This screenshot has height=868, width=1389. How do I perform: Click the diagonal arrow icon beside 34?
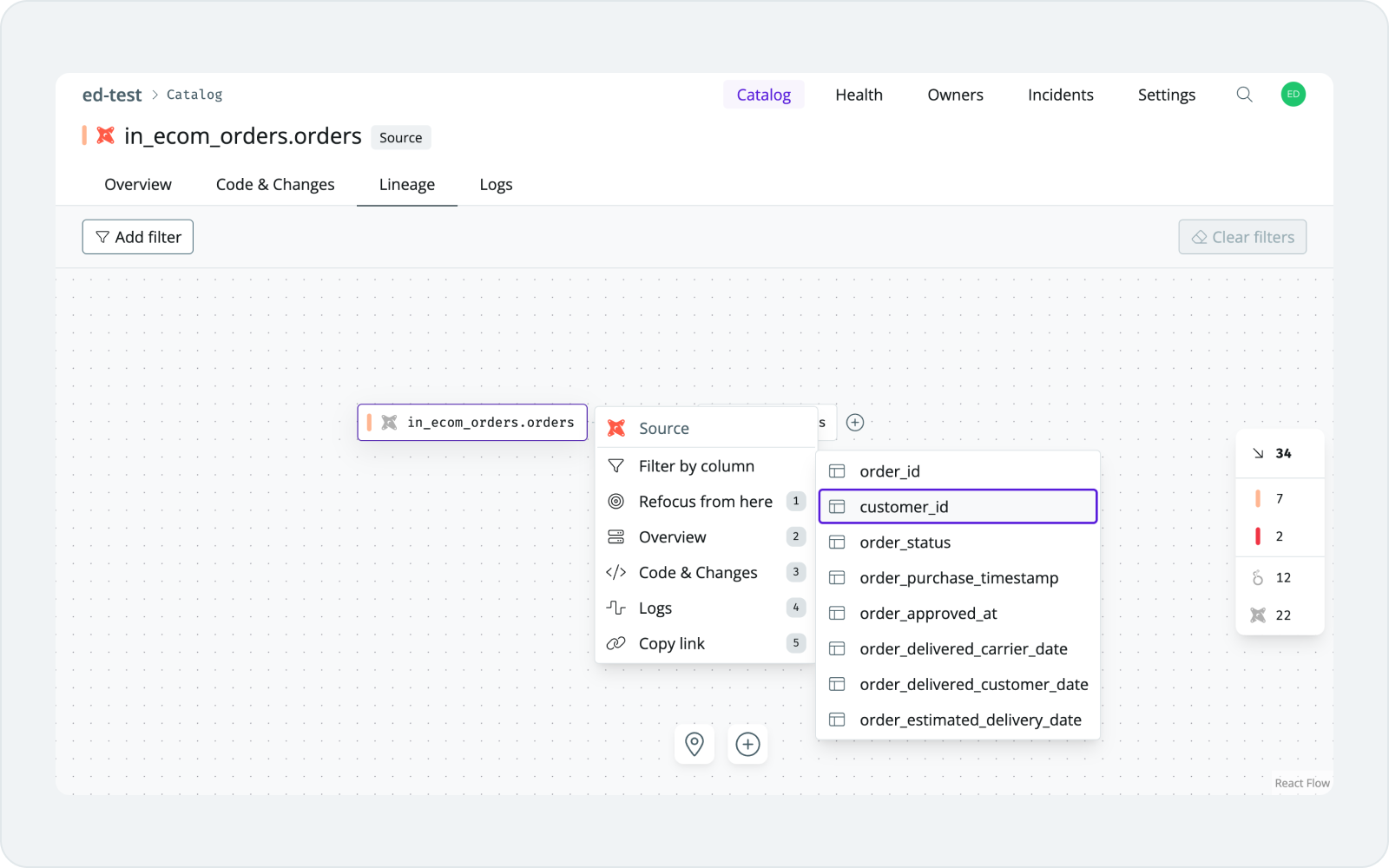(1258, 453)
